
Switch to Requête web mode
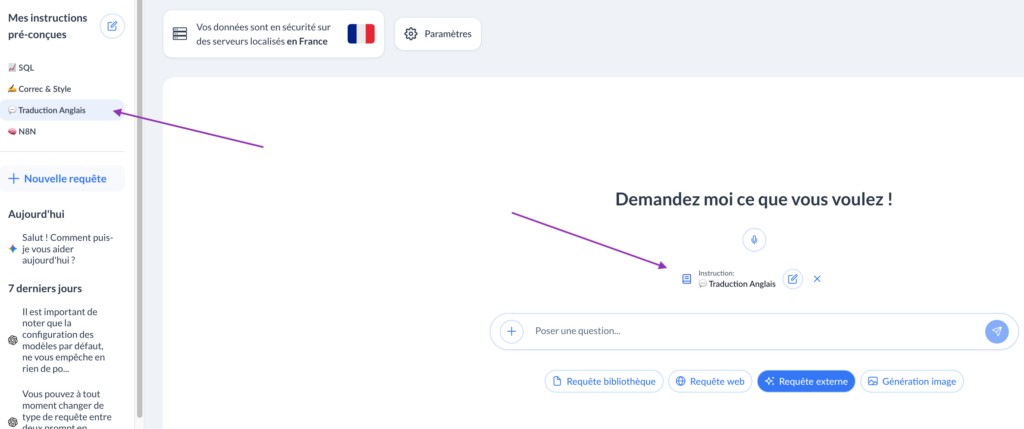[x=709, y=381]
